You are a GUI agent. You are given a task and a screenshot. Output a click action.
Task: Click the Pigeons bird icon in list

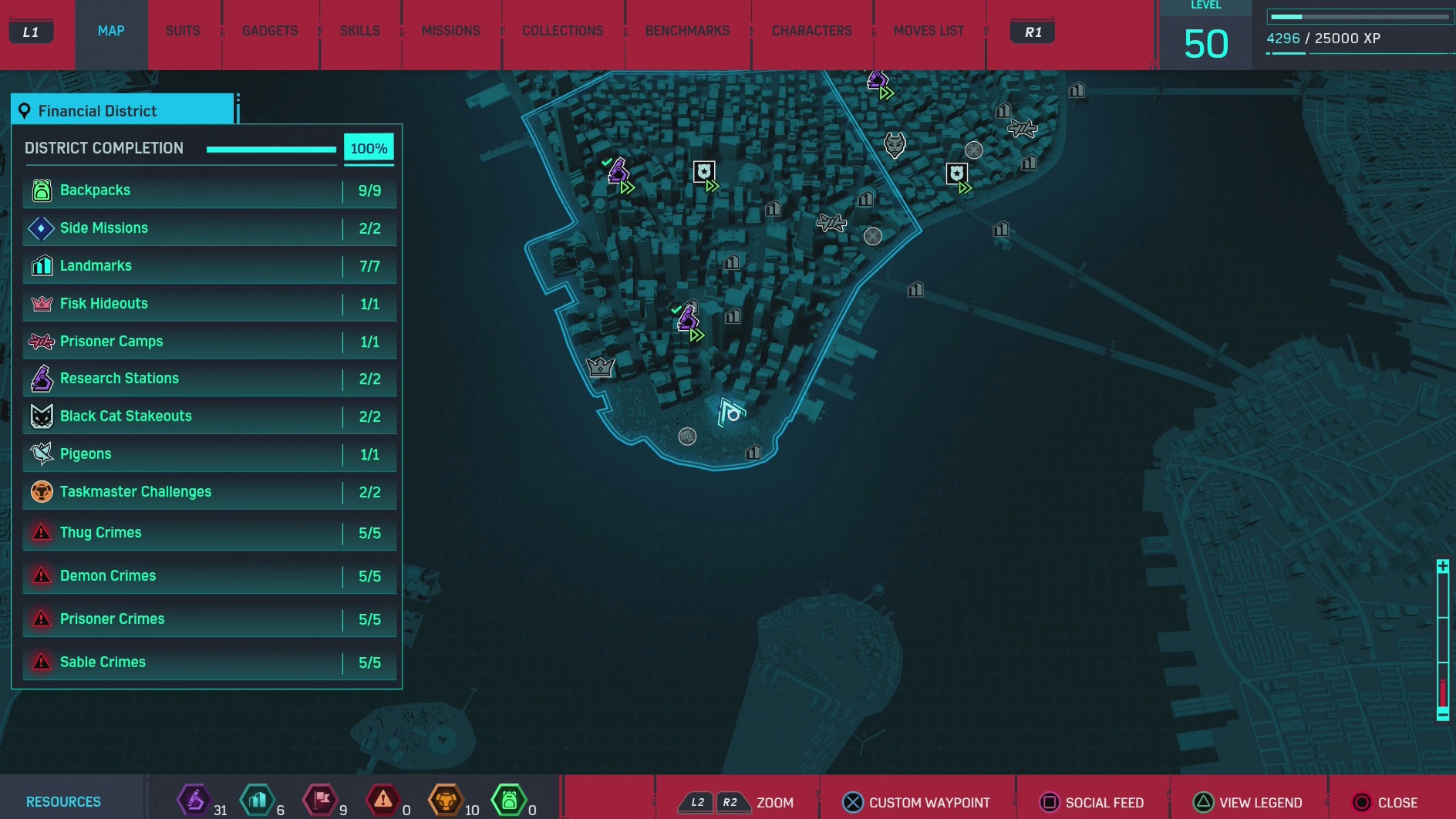(42, 453)
